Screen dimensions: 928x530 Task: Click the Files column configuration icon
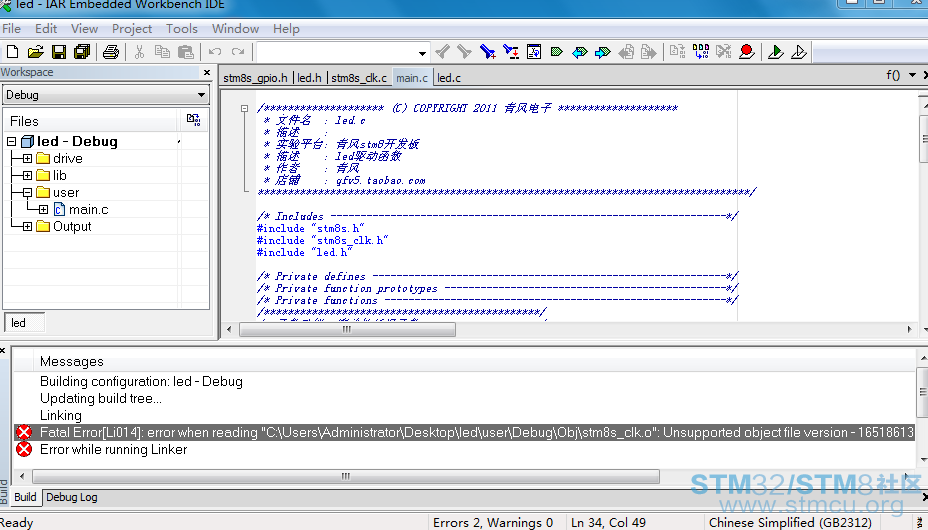click(x=194, y=120)
